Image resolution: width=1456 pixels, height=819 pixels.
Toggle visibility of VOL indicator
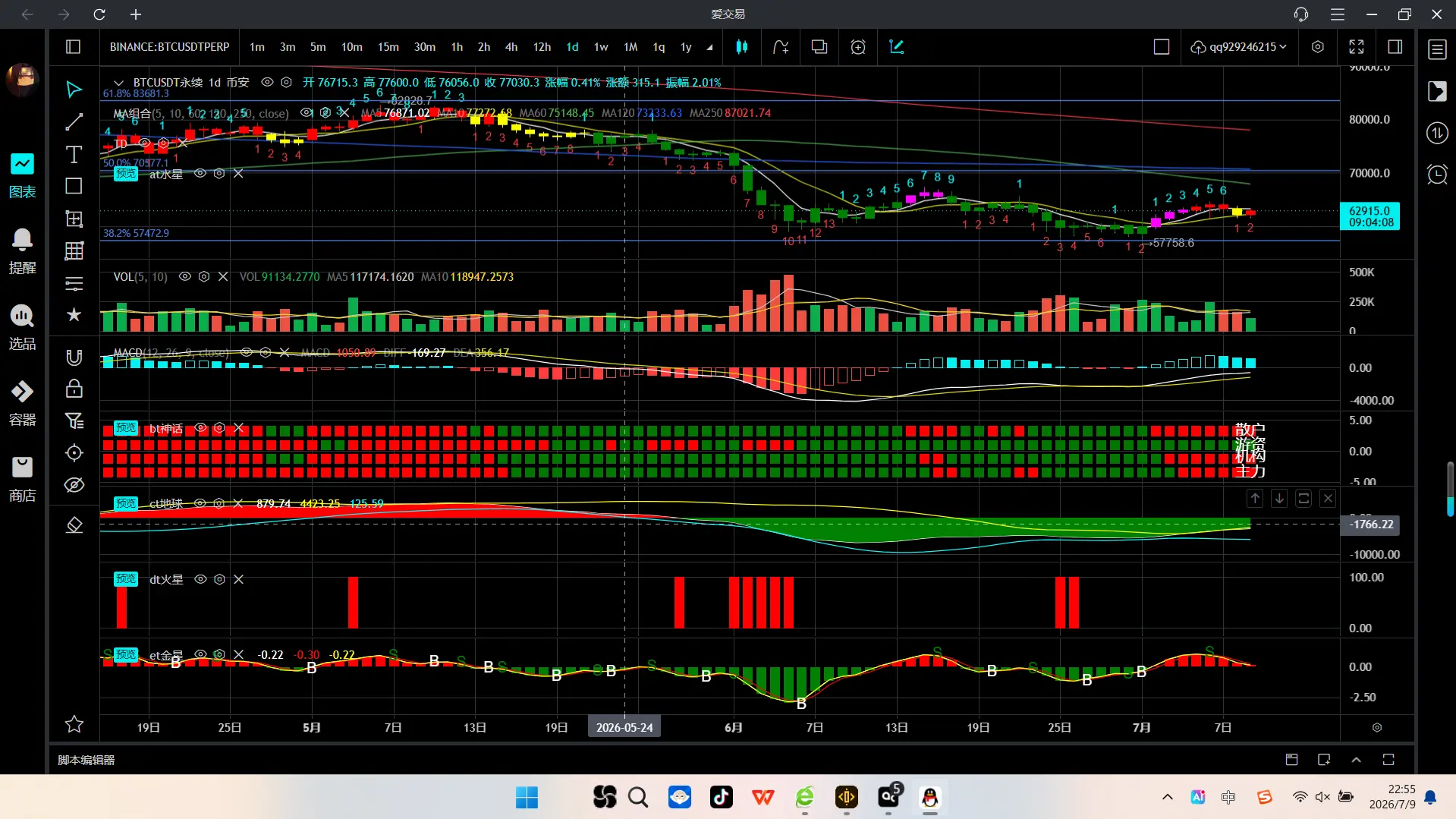click(x=184, y=277)
